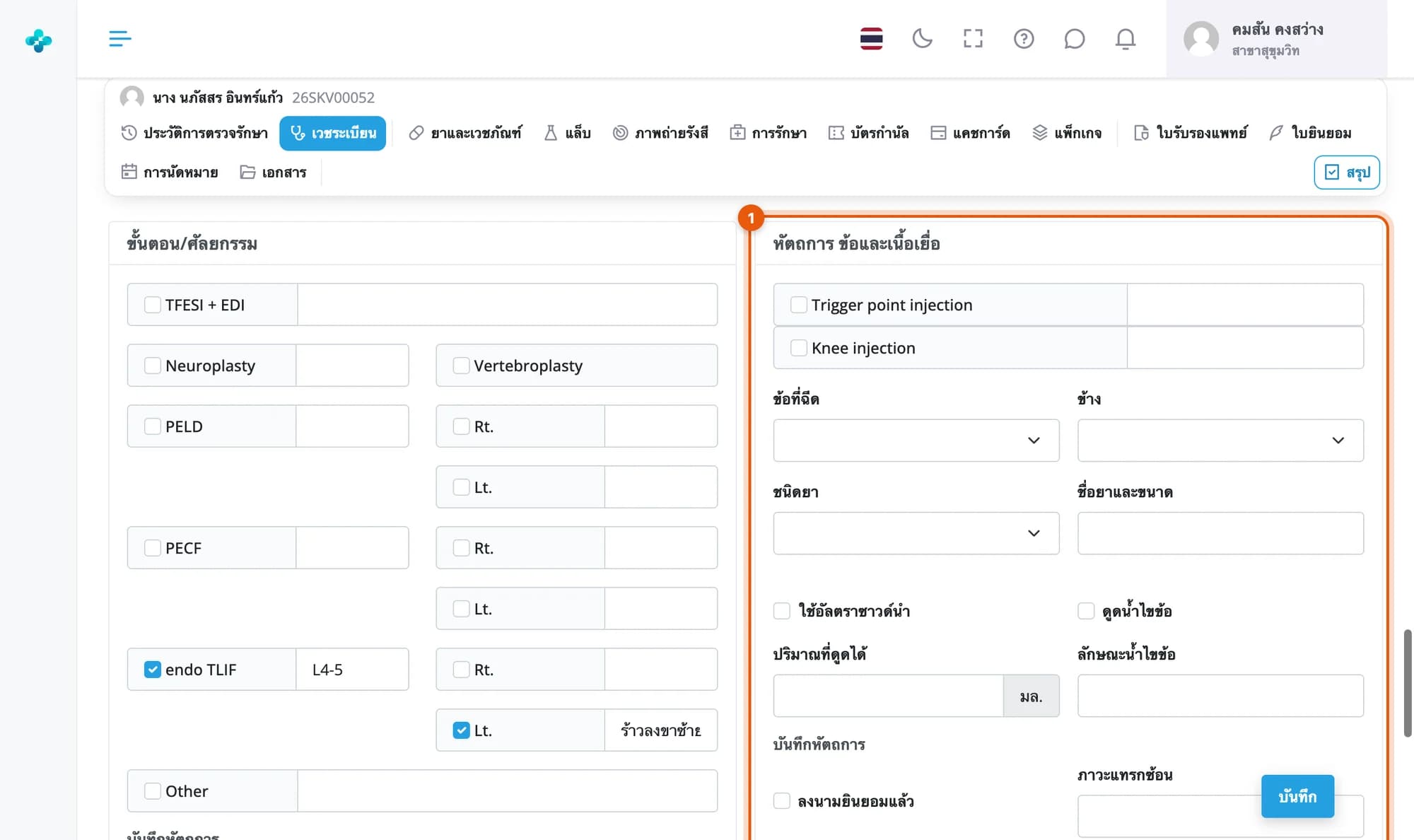The width and height of the screenshot is (1414, 840).
Task: Check the TFESI + EDI checkbox
Action: [153, 305]
